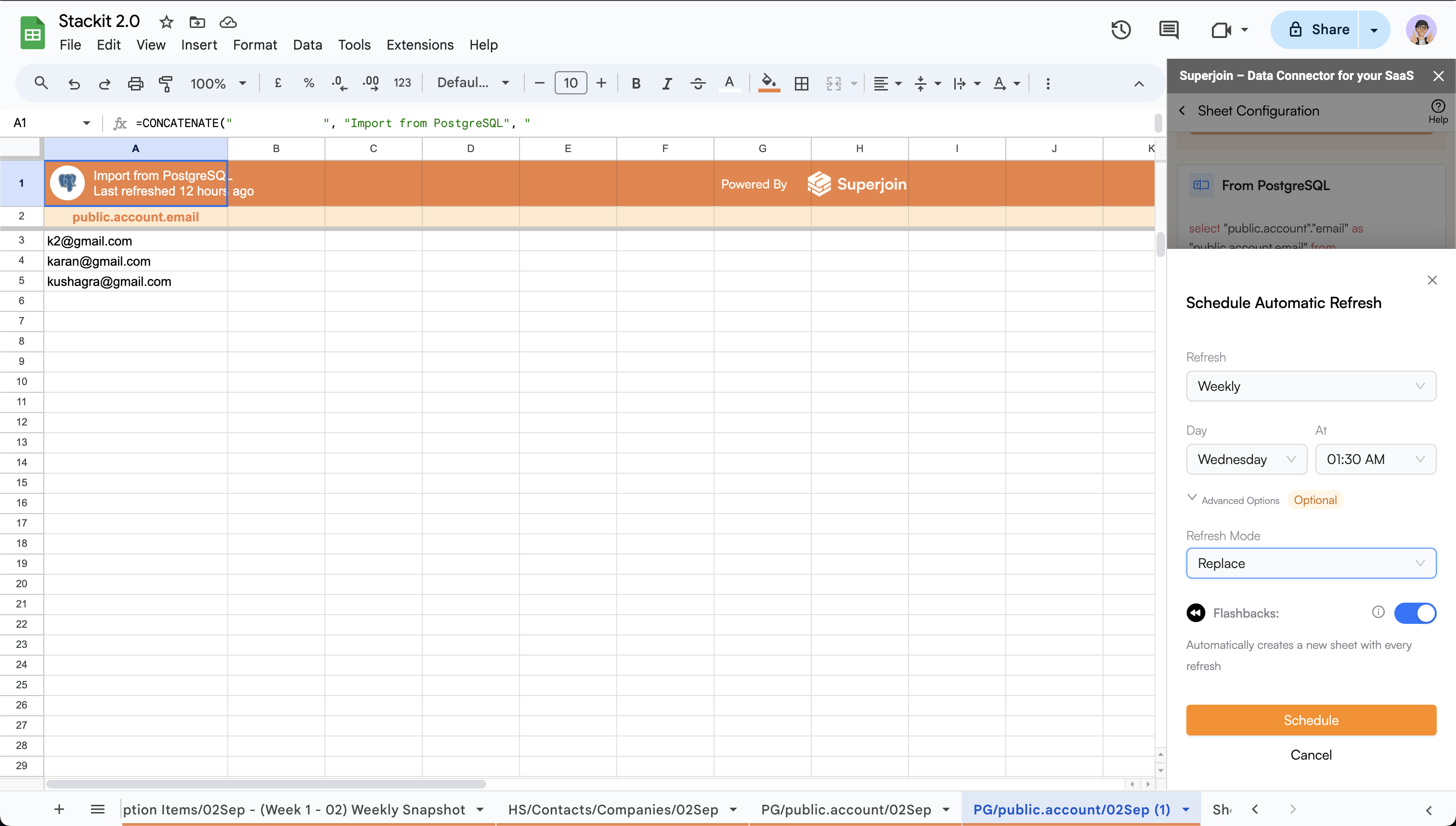The width and height of the screenshot is (1456, 826).
Task: Disable the Flashbacks toggle
Action: pos(1415,613)
